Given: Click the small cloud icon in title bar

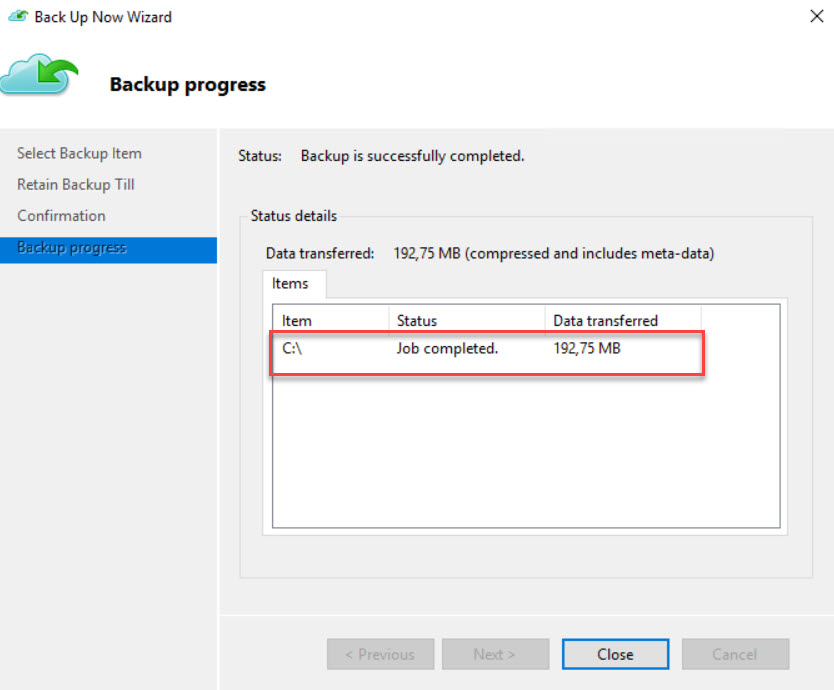Looking at the screenshot, I should tap(17, 17).
